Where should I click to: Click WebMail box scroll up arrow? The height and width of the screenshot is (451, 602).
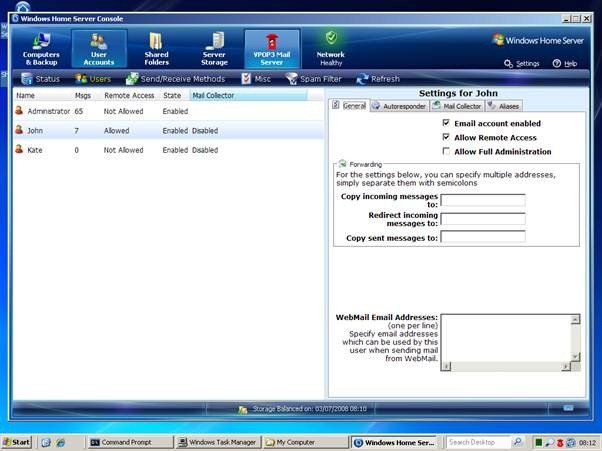(575, 319)
